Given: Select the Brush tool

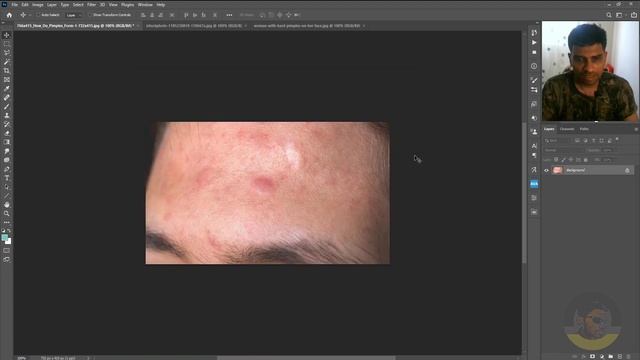Looking at the screenshot, I should pos(7,107).
